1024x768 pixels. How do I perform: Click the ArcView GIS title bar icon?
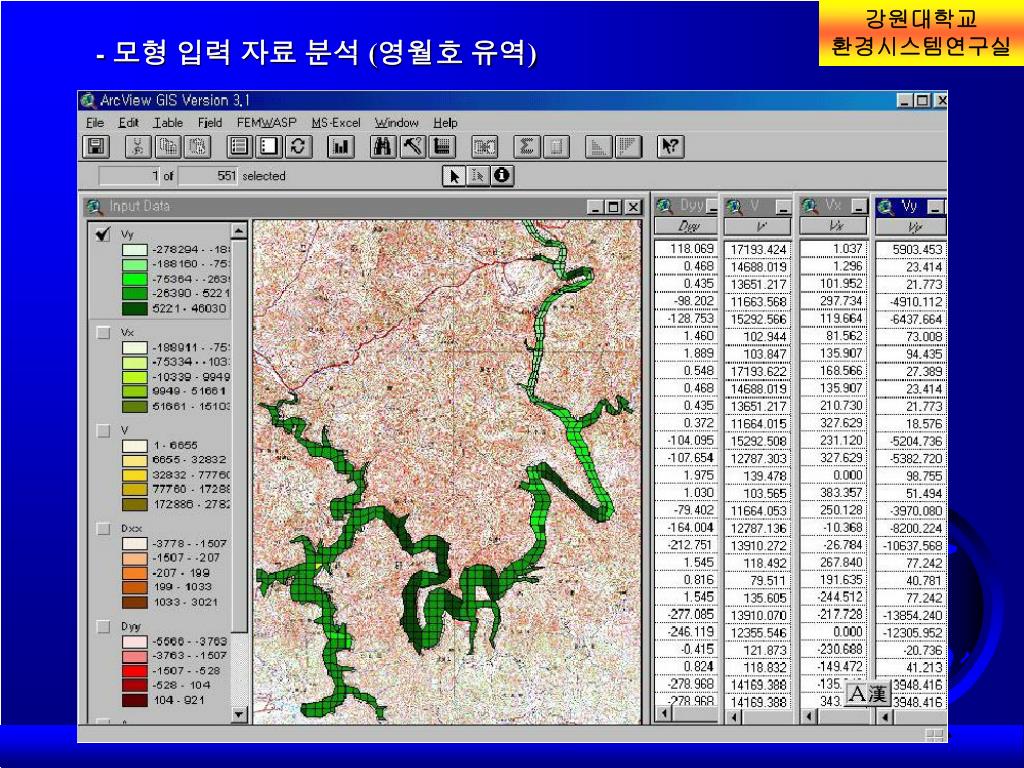tap(88, 101)
